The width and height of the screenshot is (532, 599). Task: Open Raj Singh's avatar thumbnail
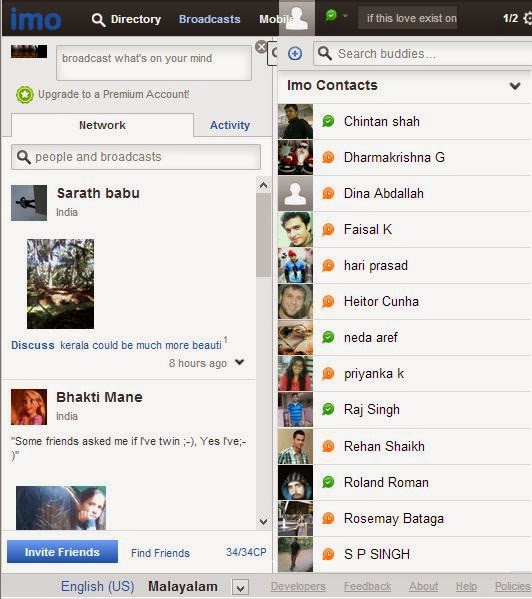(295, 410)
